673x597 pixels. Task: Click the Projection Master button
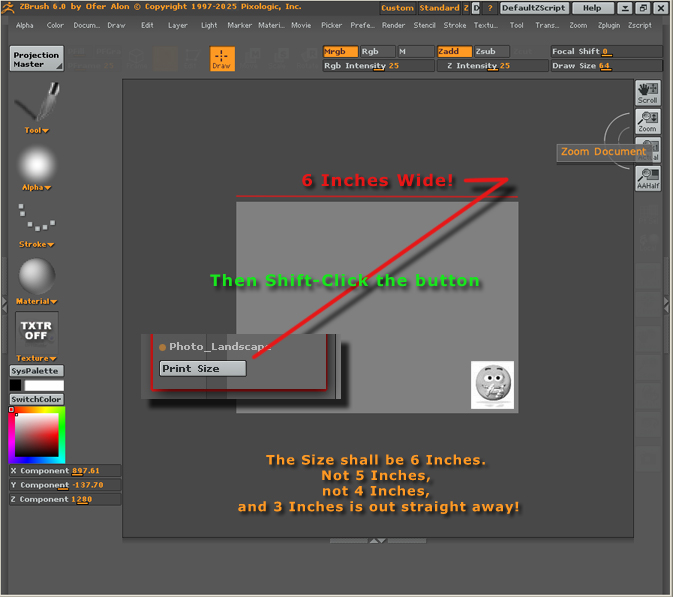[37, 59]
